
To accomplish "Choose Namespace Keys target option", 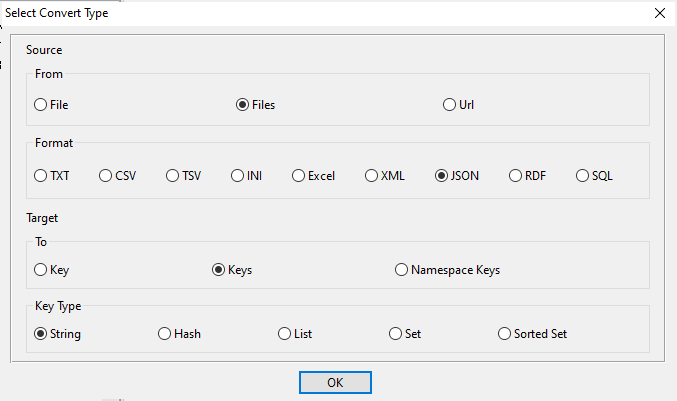I will (x=402, y=270).
